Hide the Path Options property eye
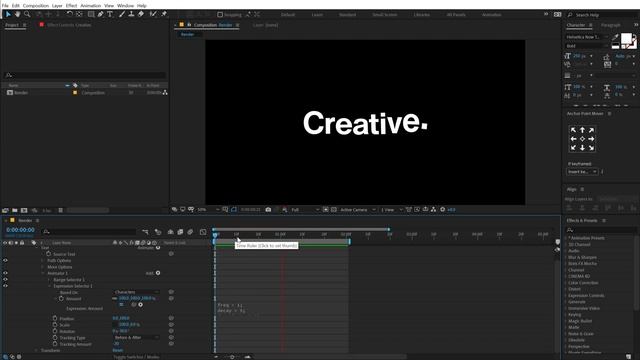The image size is (640, 360). pos(5,260)
